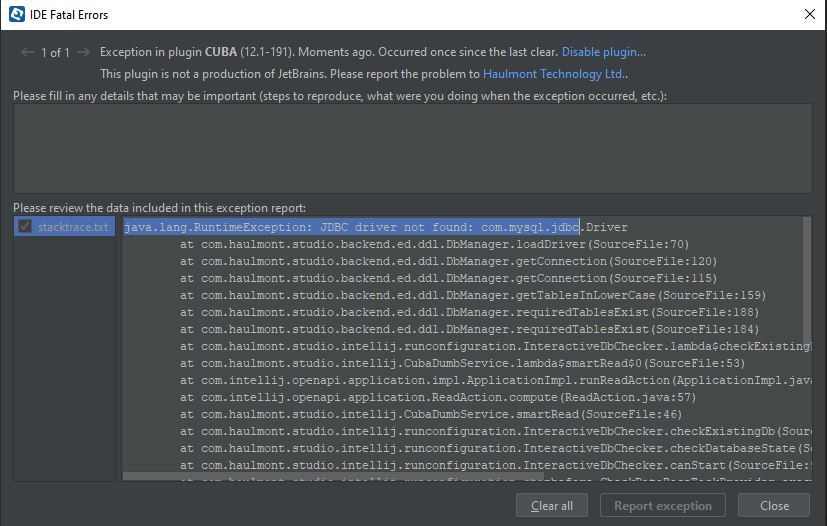Click the plugin name CUBA in header
The width and height of the screenshot is (827, 526).
[x=221, y=52]
